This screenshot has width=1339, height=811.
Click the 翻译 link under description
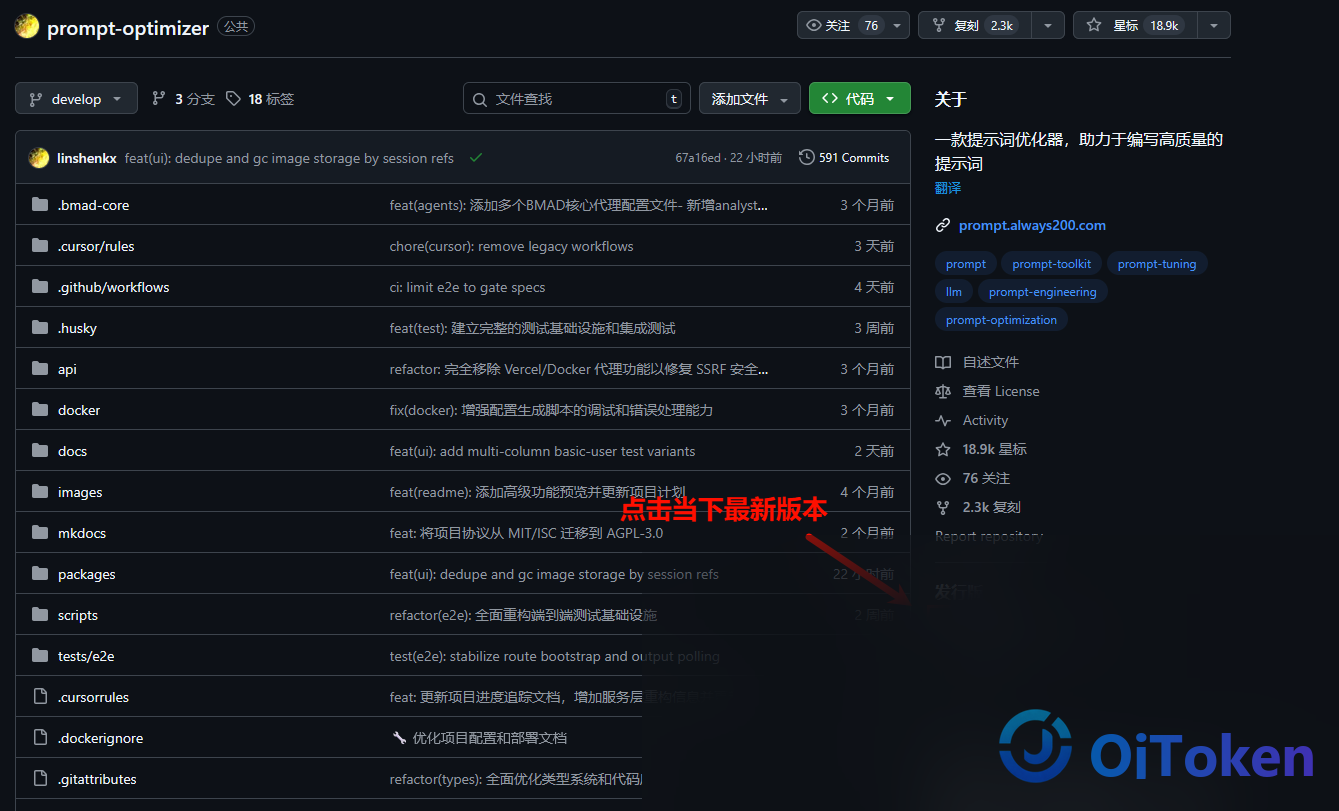[x=948, y=188]
